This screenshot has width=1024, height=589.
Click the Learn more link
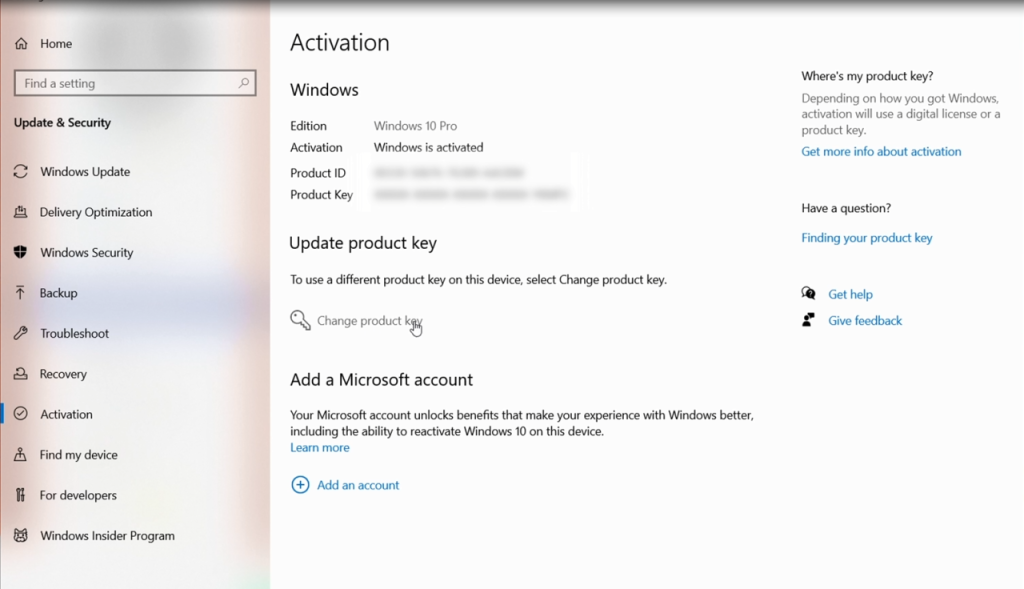[x=319, y=447]
